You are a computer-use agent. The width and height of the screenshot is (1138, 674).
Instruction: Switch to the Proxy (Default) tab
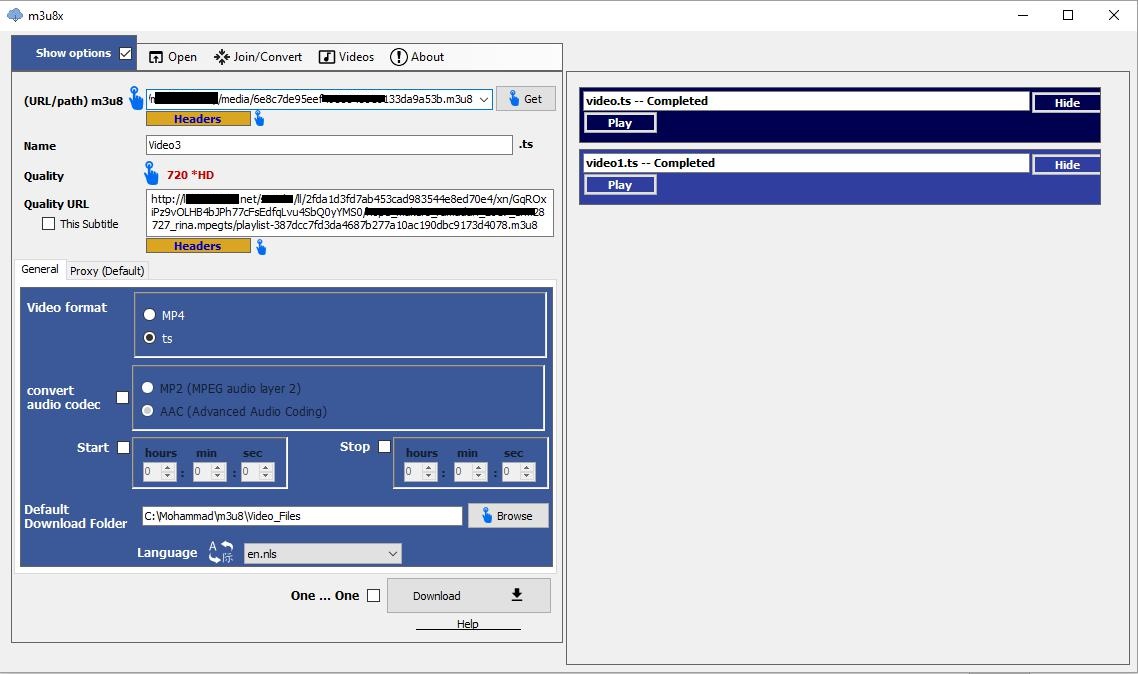(107, 271)
